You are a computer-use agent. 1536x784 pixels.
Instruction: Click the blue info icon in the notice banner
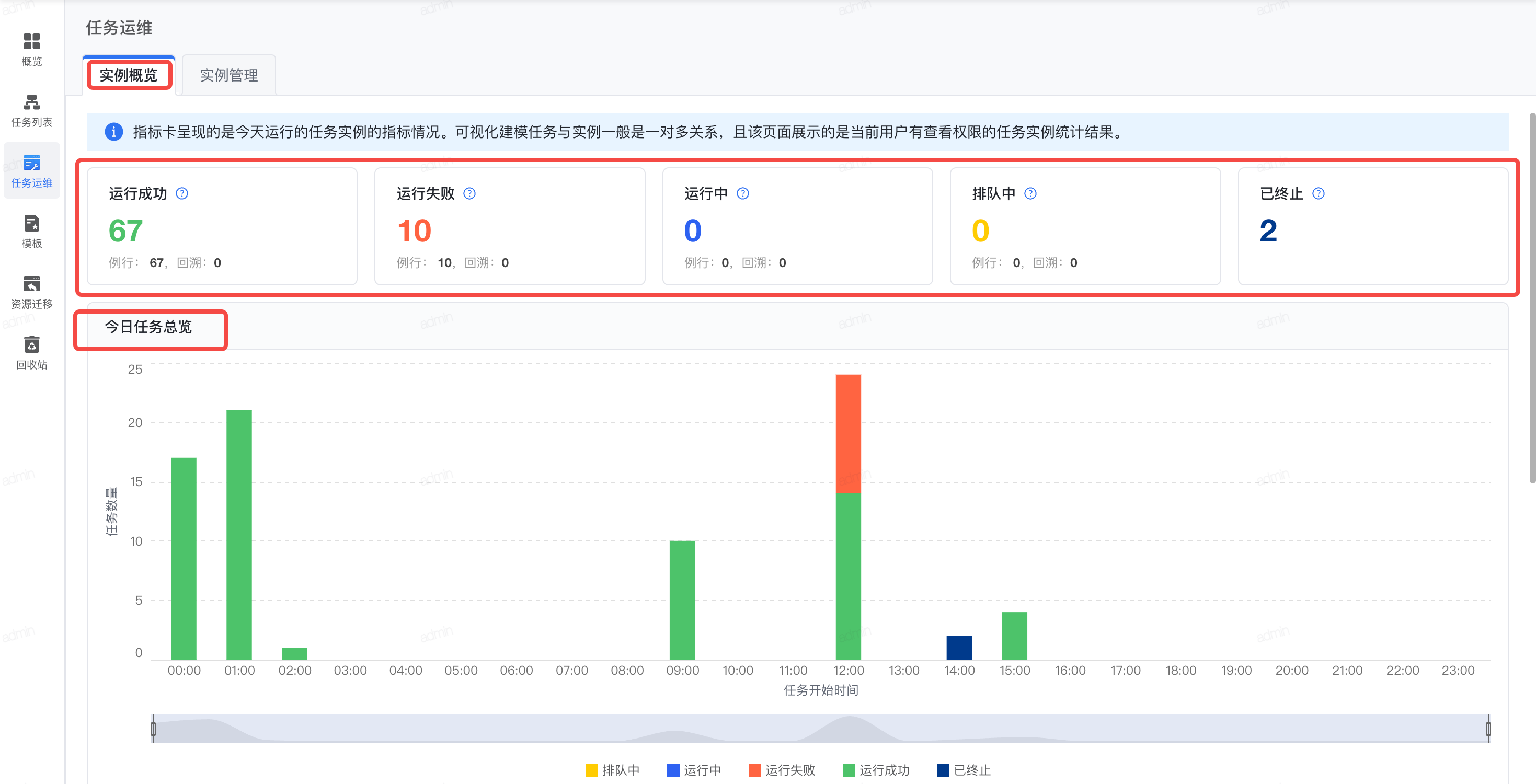pyautogui.click(x=113, y=132)
